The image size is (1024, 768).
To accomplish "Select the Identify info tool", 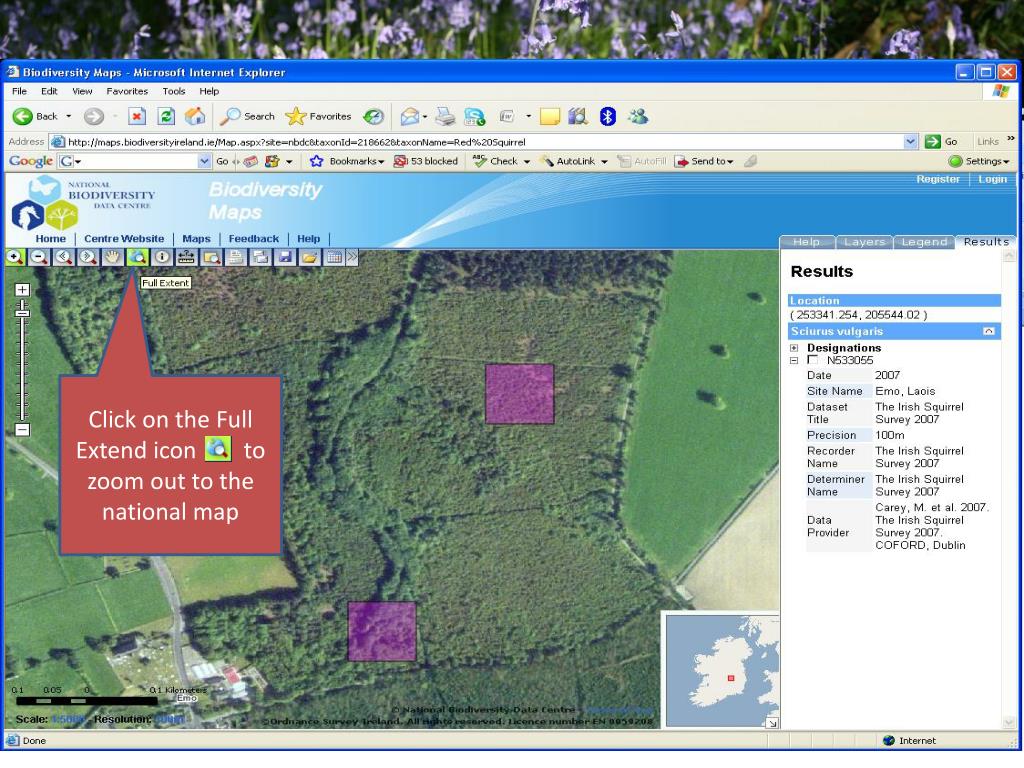I will (x=162, y=257).
